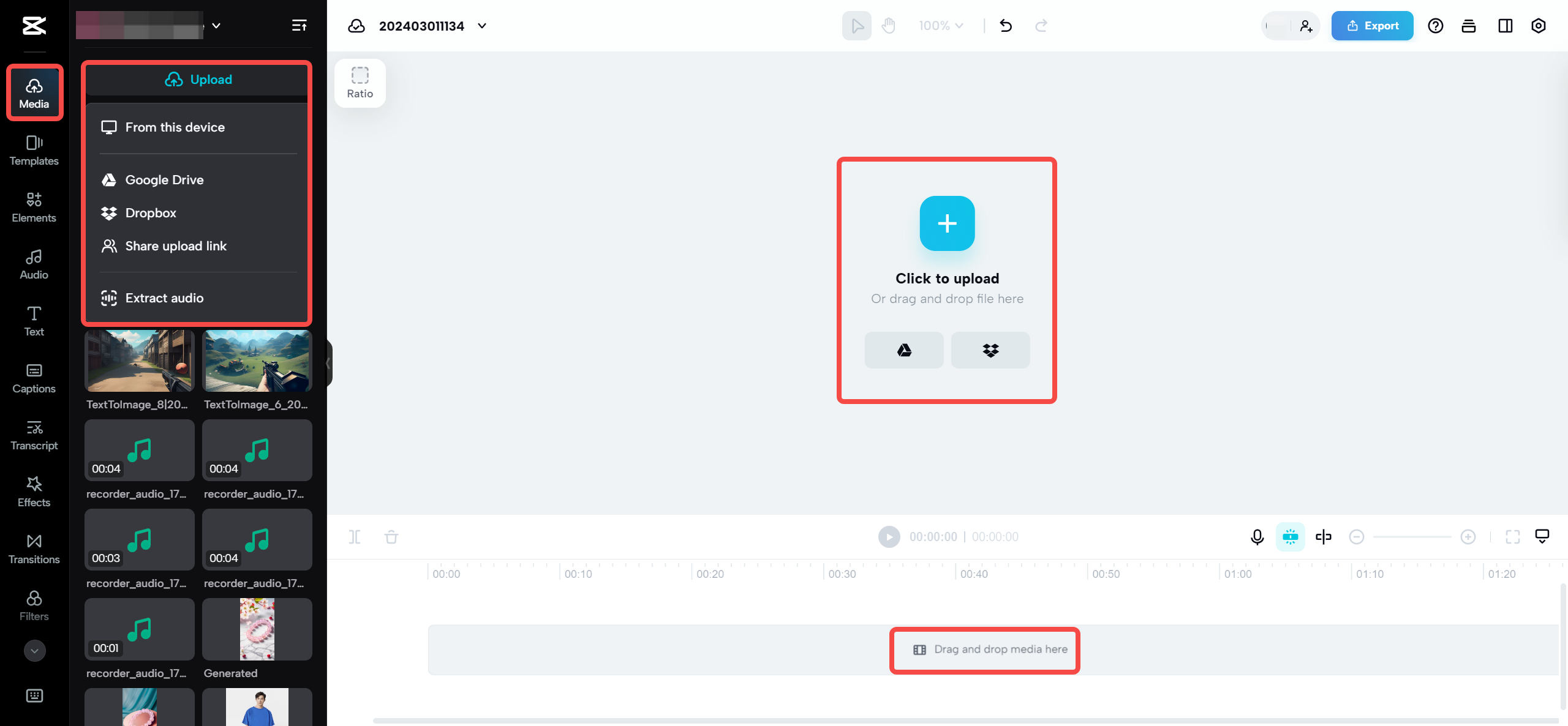
Task: Select the Effects sidebar icon
Action: (x=34, y=492)
